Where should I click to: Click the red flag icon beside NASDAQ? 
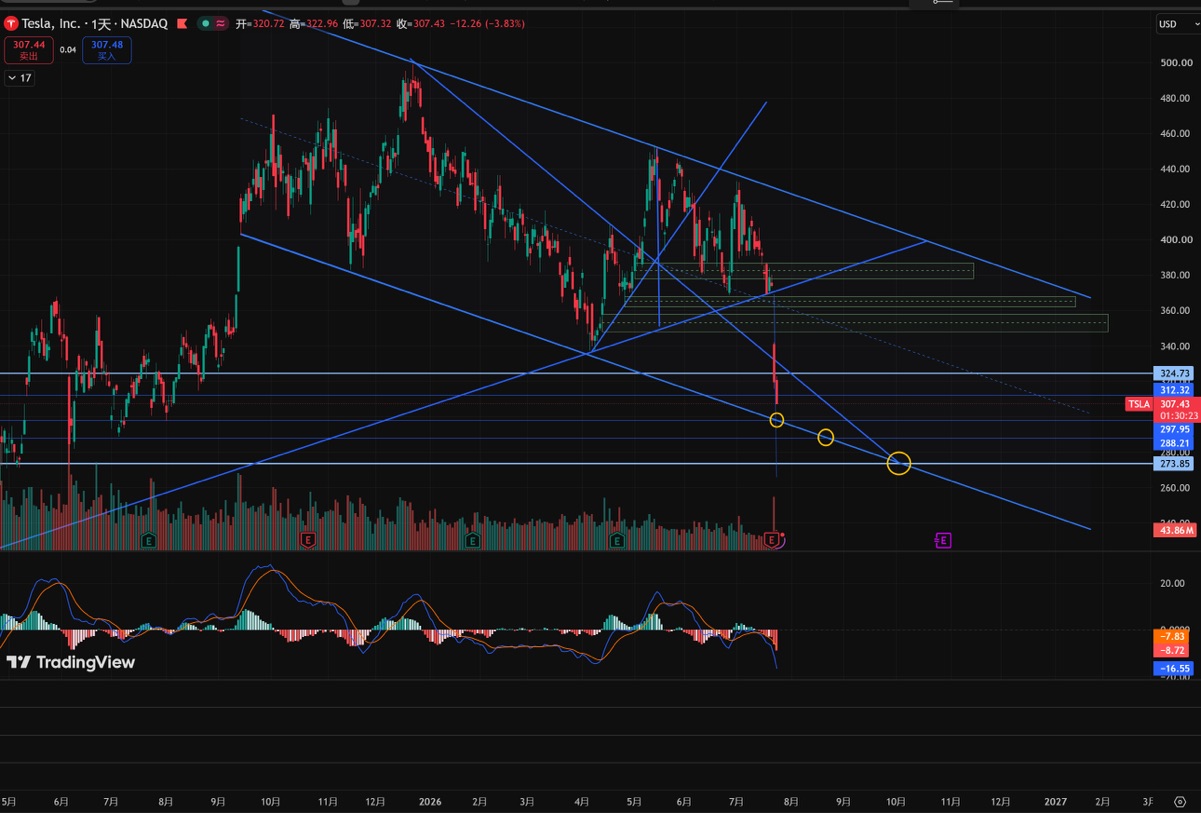pyautogui.click(x=181, y=23)
